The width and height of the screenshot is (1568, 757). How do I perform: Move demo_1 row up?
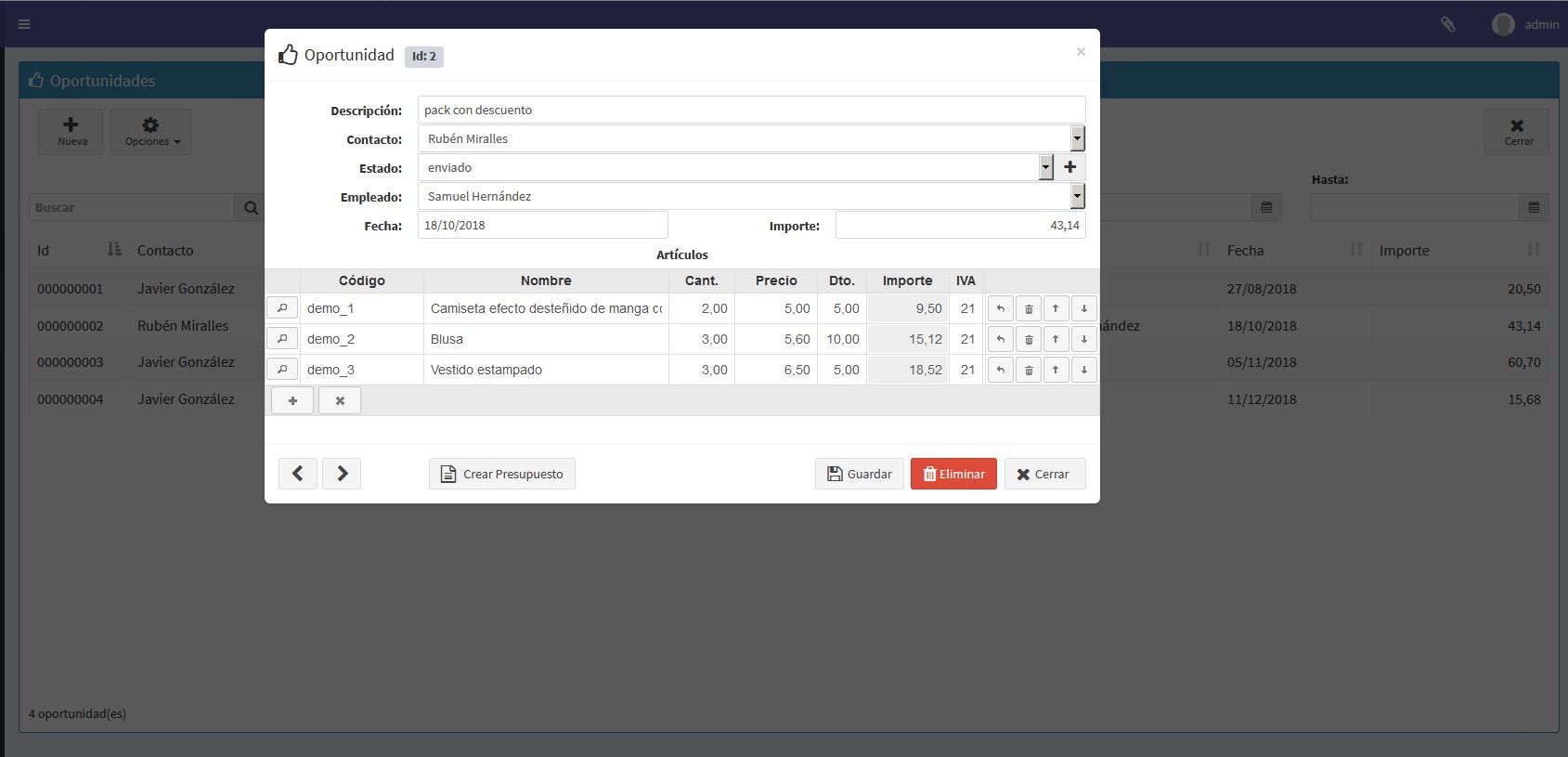click(x=1056, y=308)
